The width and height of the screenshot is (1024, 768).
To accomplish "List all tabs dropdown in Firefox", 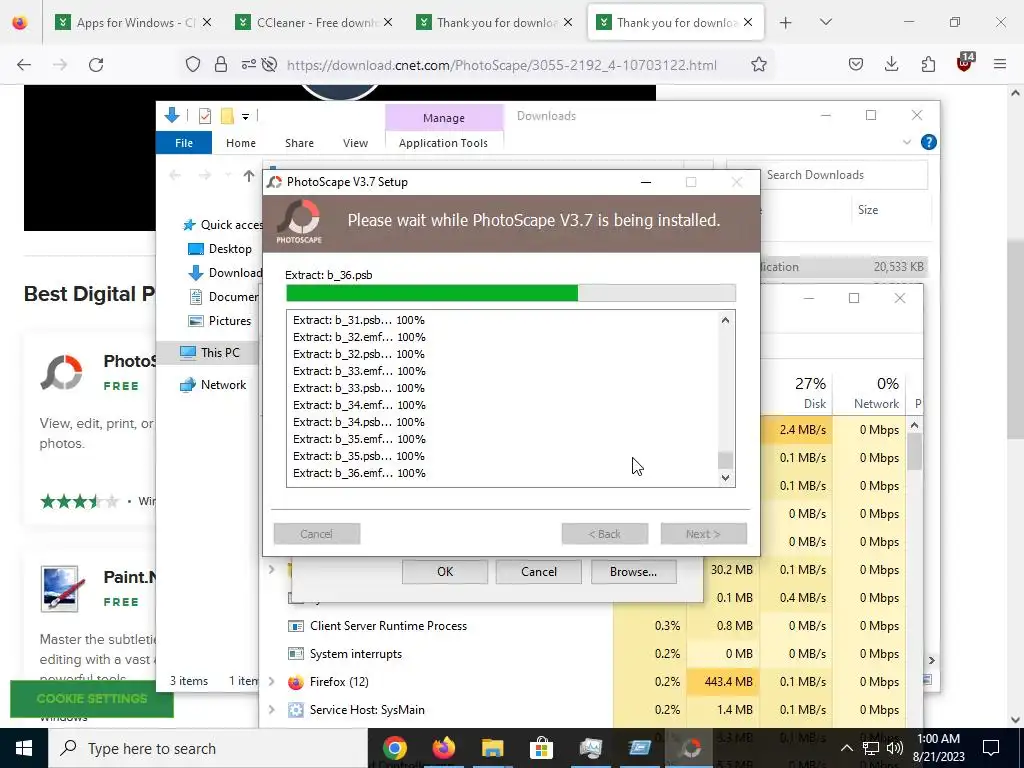I will [825, 23].
